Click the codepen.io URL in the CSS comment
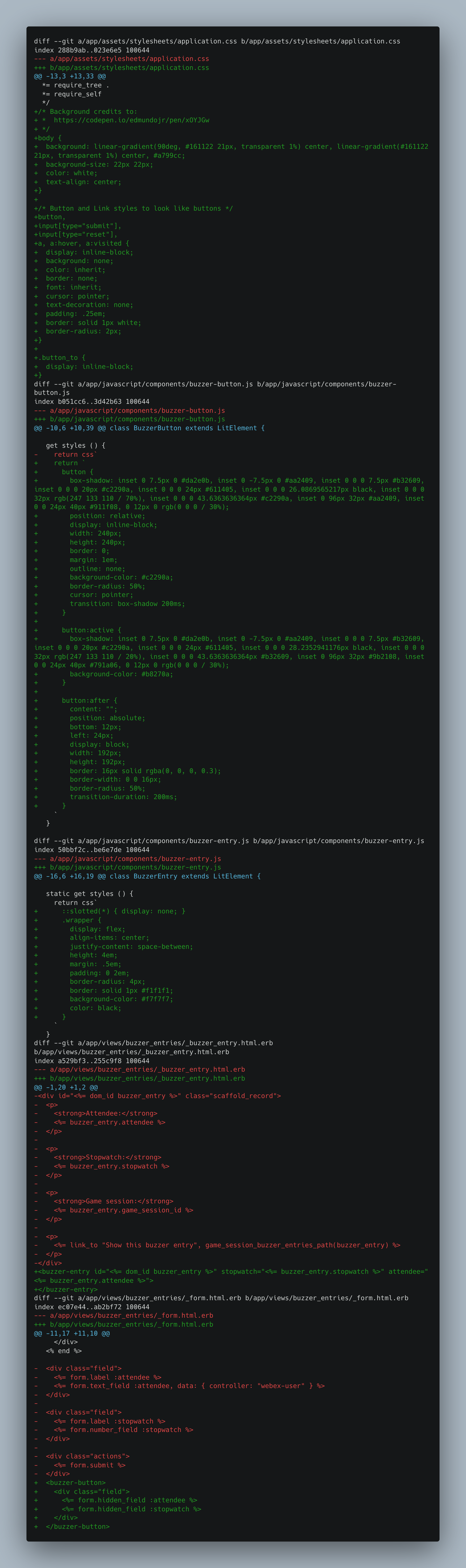The width and height of the screenshot is (466, 1568). (x=132, y=120)
